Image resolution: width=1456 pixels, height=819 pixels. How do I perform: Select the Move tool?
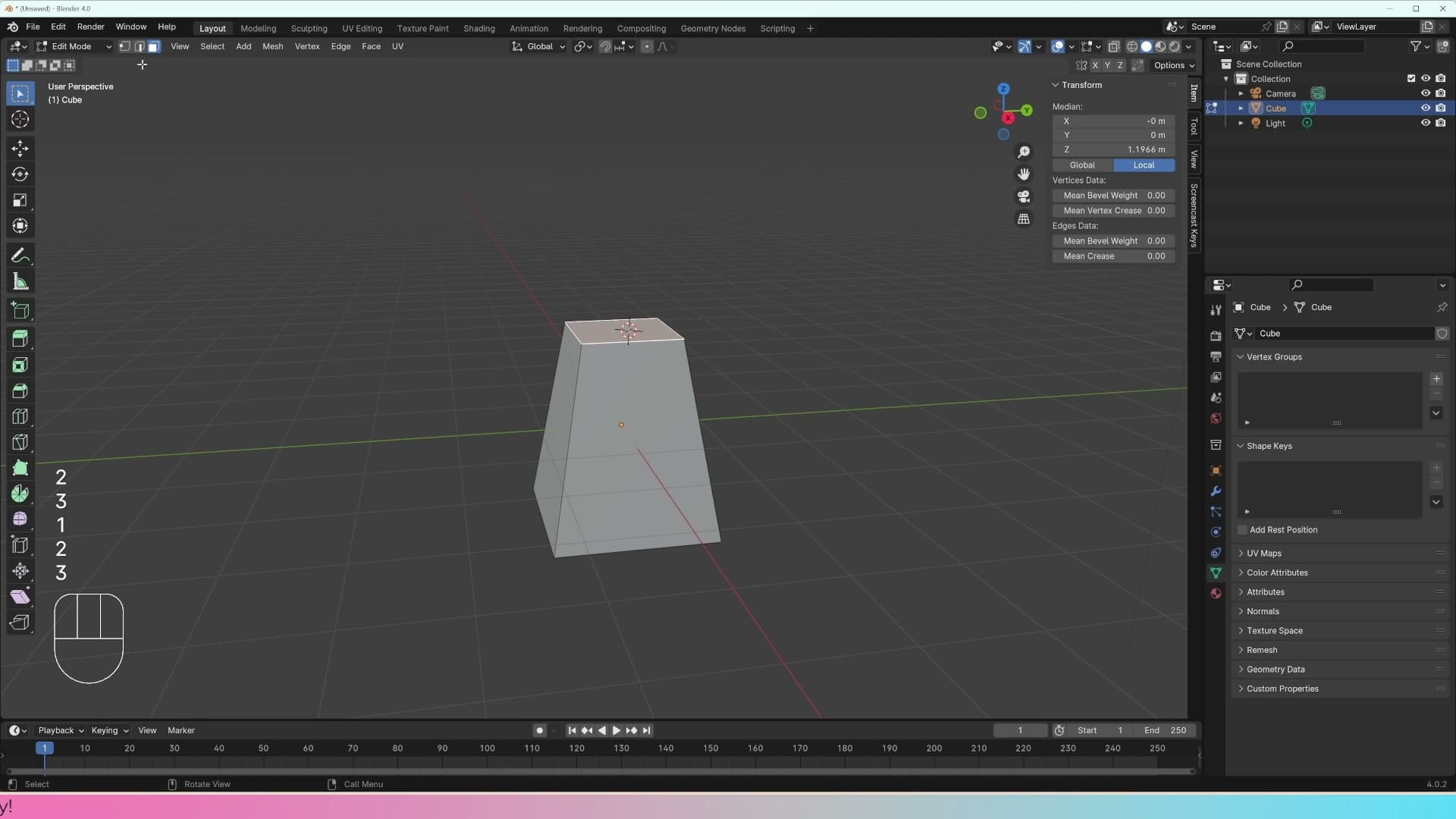pos(20,148)
